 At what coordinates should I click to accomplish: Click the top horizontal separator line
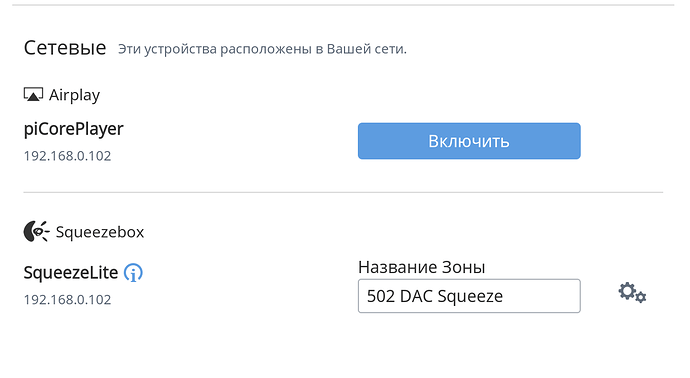pos(343,5)
